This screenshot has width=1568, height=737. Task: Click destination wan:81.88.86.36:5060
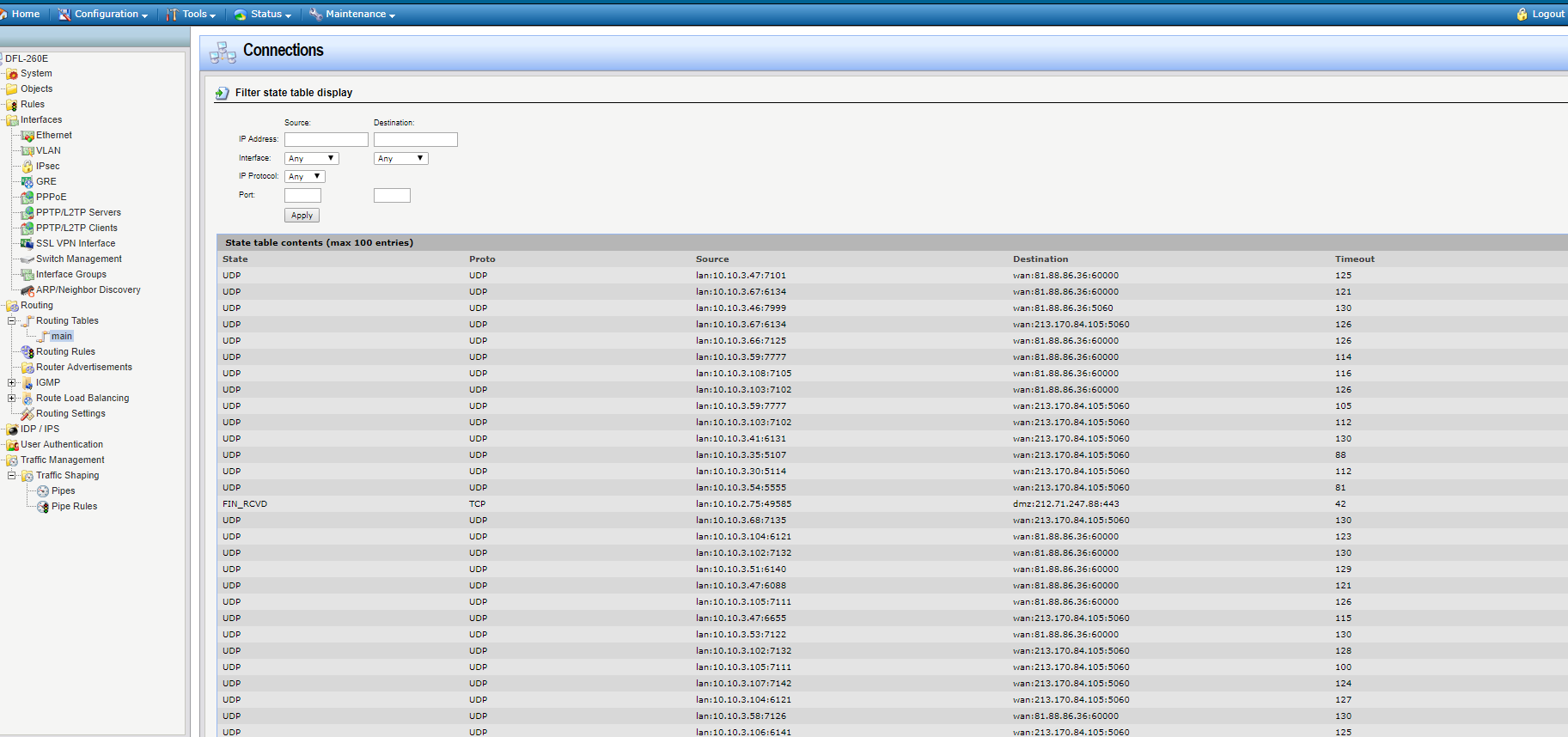tap(1063, 308)
